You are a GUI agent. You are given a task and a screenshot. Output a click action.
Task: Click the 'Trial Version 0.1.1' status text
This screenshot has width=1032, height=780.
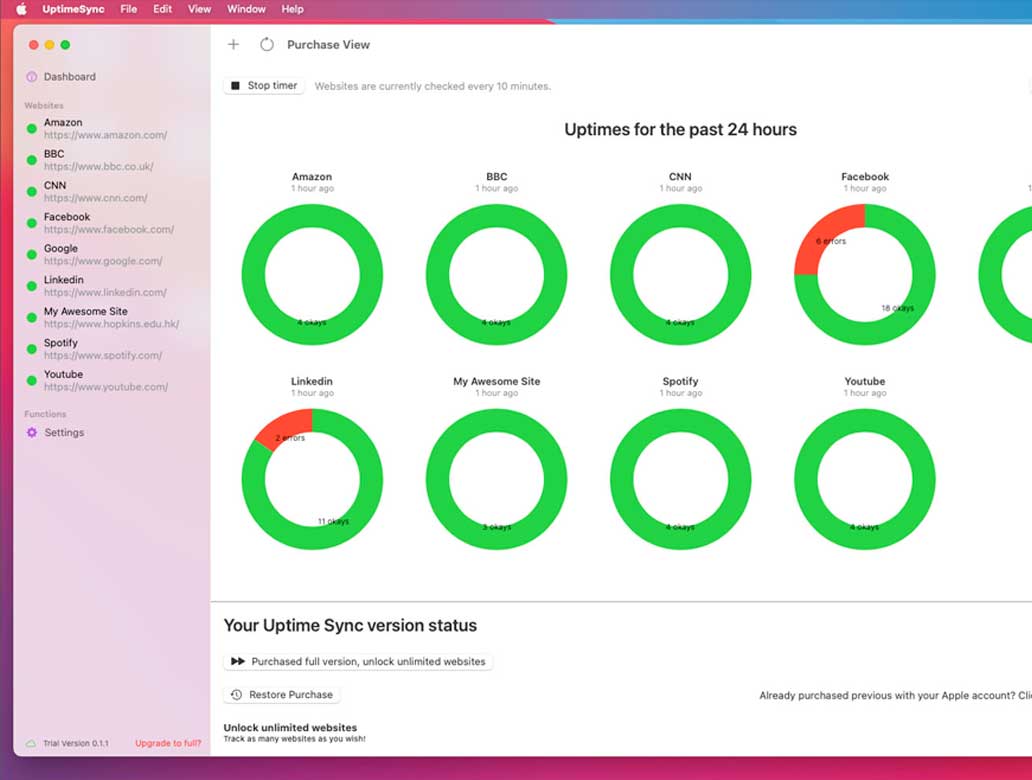pos(76,743)
